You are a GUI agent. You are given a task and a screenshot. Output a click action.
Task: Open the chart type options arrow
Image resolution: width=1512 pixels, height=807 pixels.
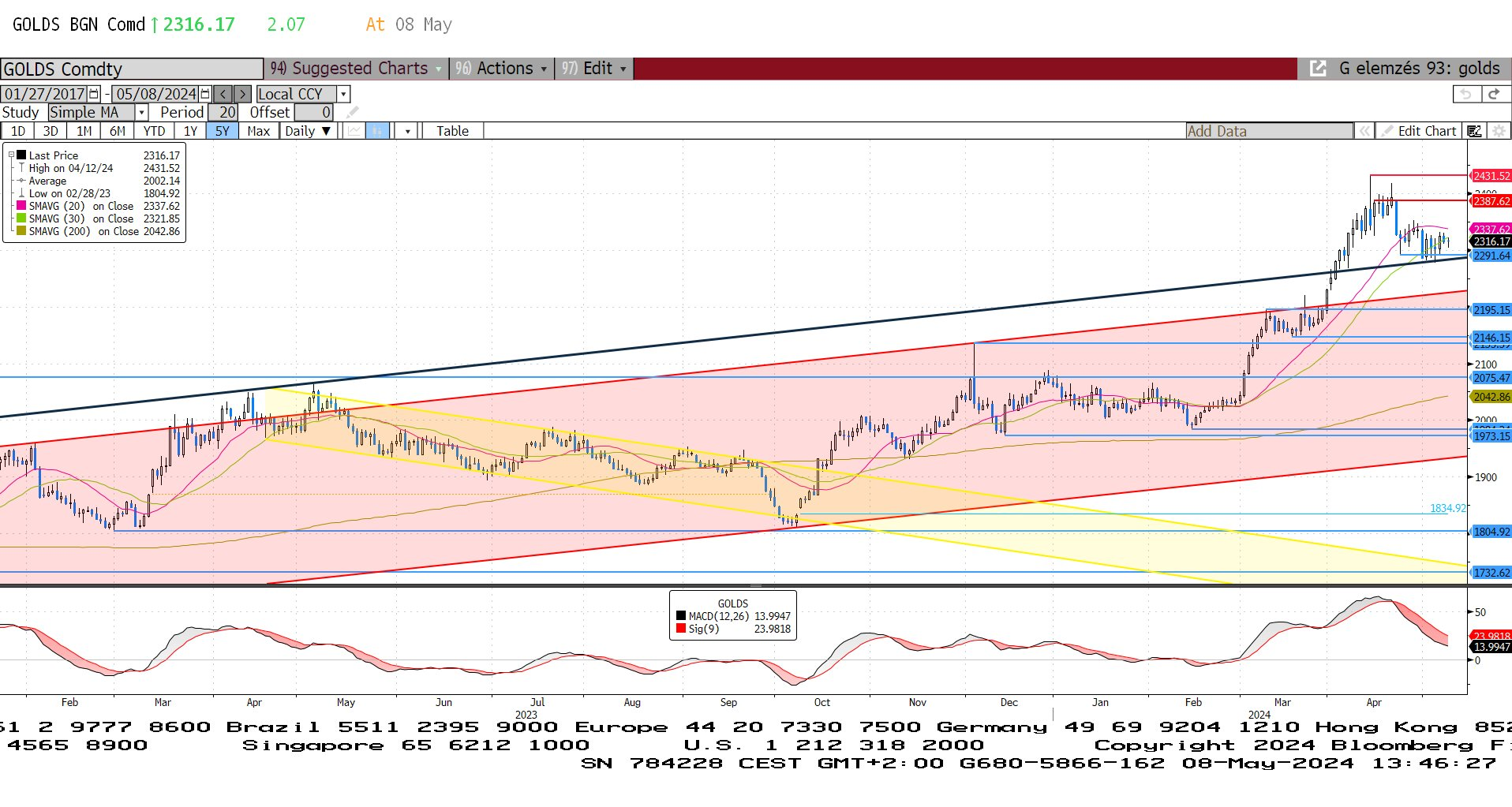[x=407, y=131]
